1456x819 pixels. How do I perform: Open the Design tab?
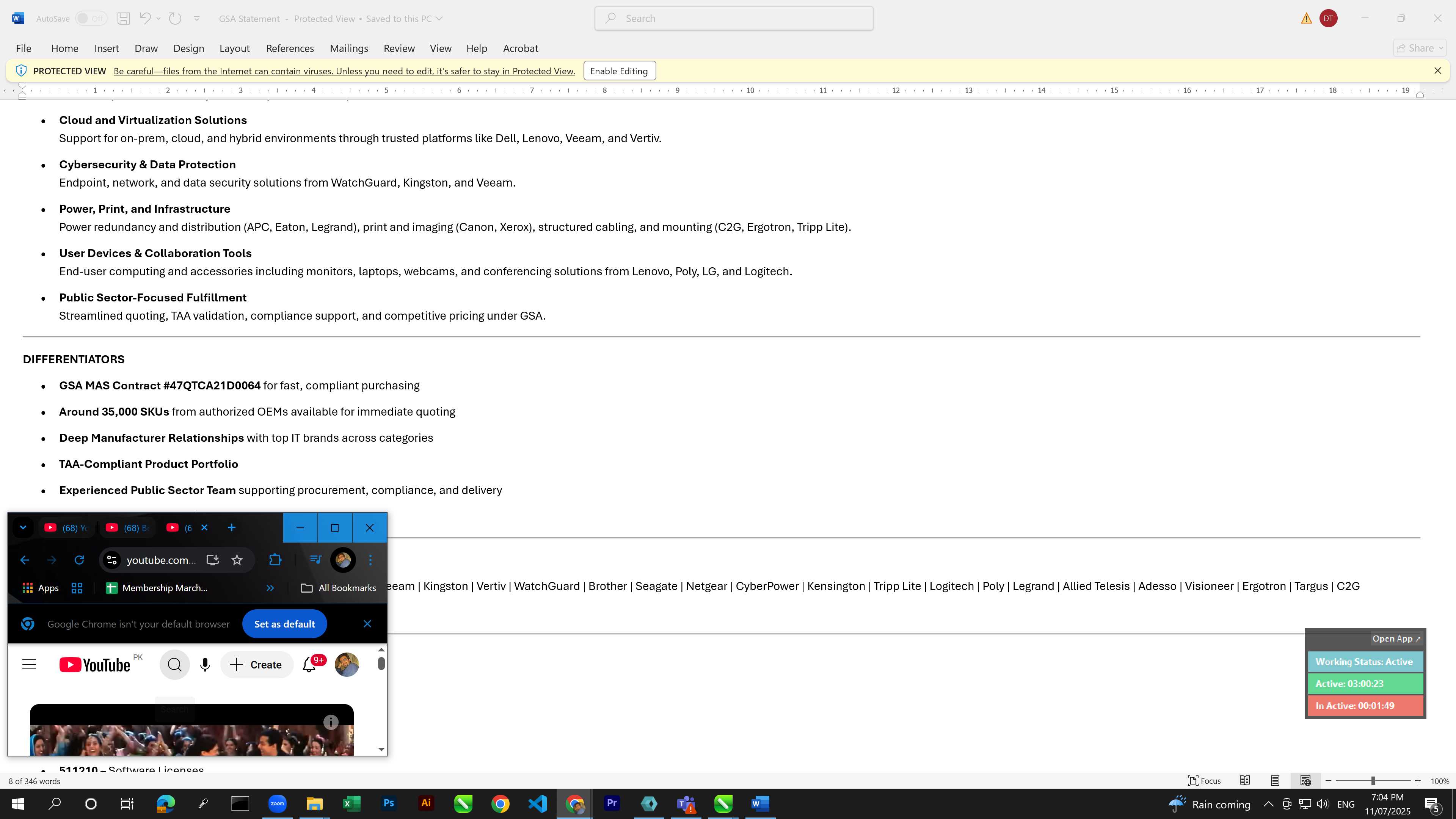point(189,49)
